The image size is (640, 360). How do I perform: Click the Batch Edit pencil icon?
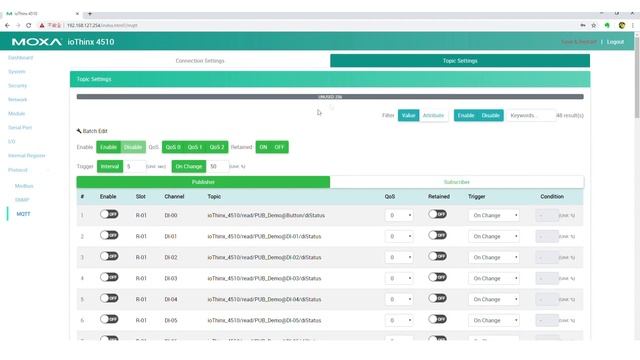click(79, 131)
